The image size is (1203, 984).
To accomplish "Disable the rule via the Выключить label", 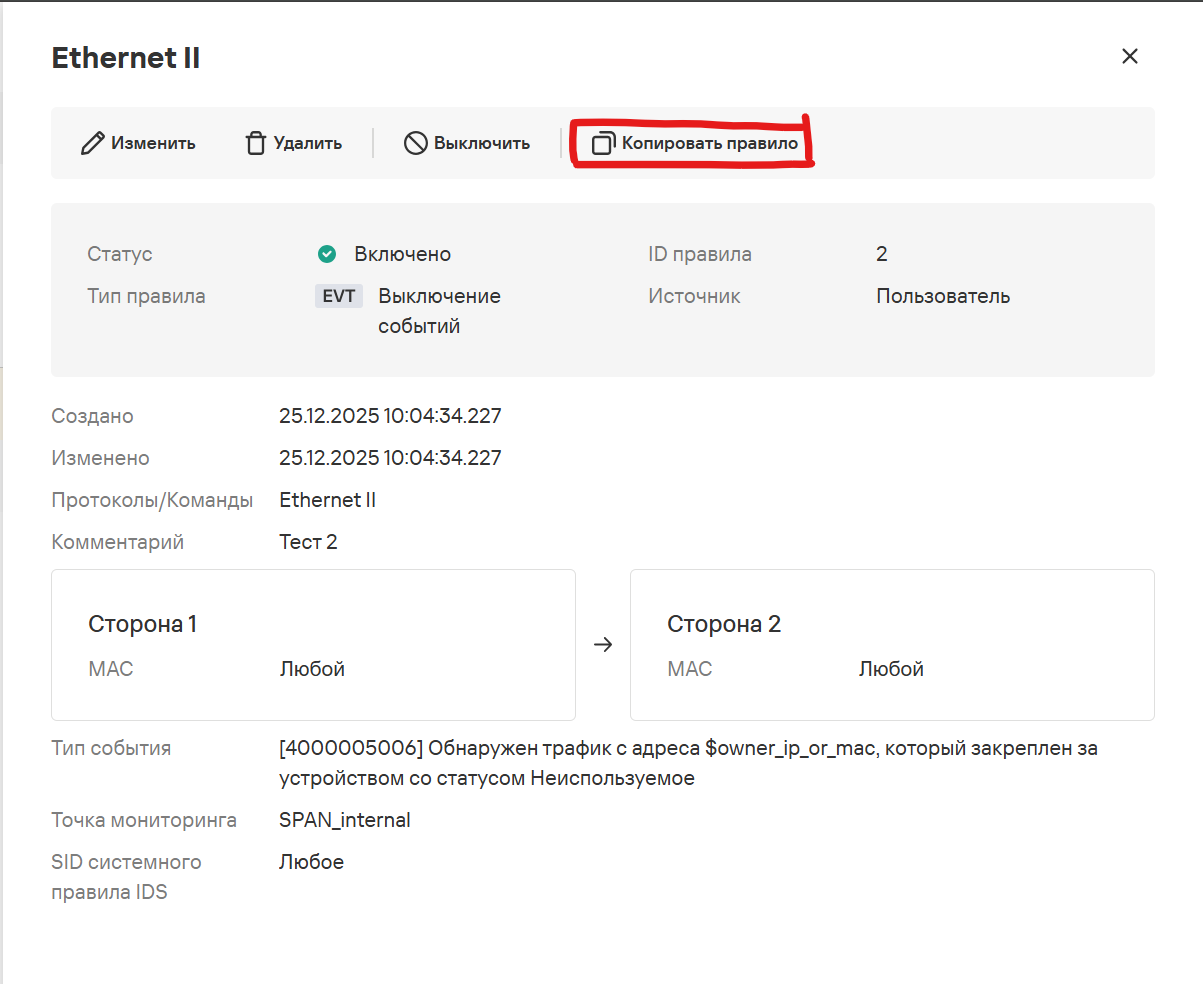I will (x=481, y=143).
